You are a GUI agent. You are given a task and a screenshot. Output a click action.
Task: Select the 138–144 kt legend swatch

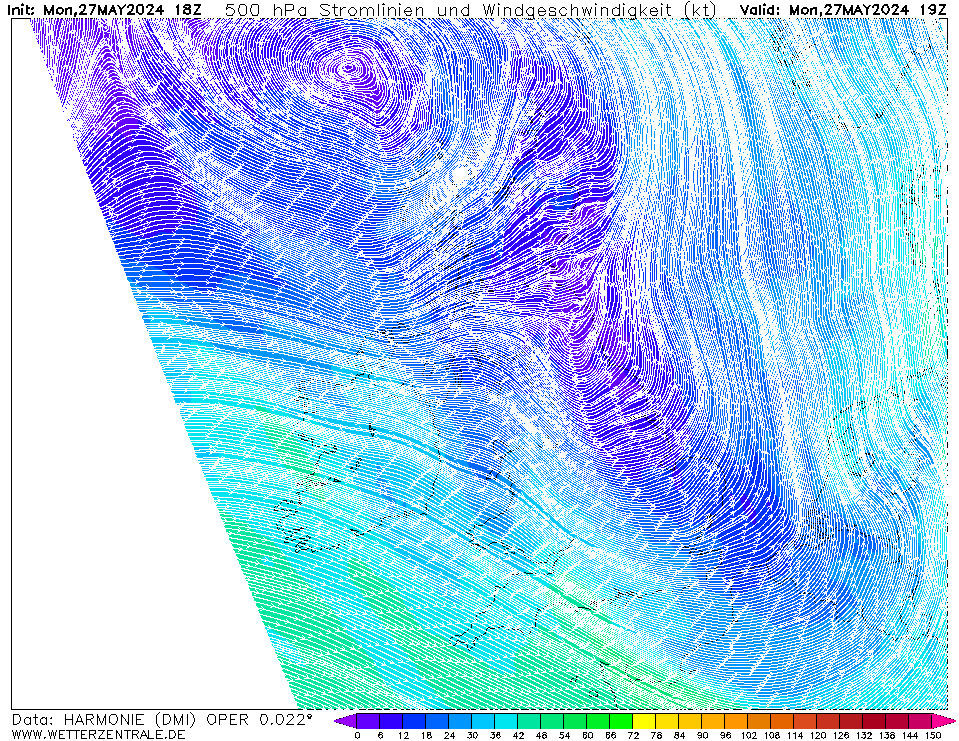tap(897, 721)
